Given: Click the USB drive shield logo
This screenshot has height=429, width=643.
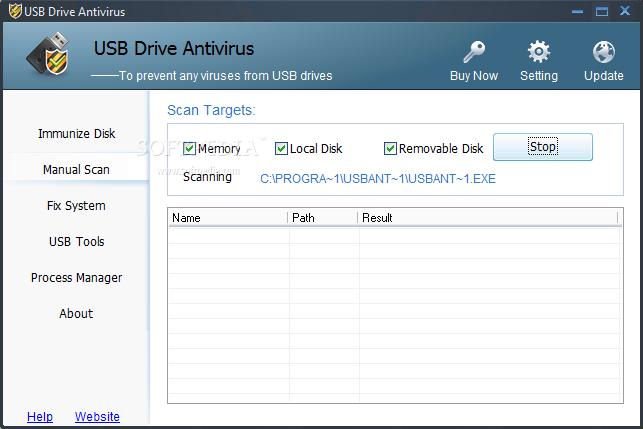Looking at the screenshot, I should coord(48,54).
